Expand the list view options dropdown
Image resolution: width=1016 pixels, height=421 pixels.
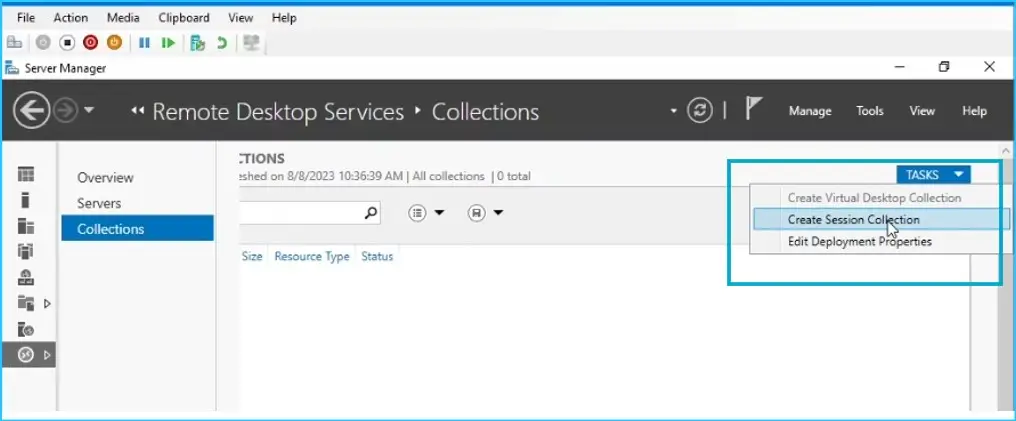tap(426, 212)
